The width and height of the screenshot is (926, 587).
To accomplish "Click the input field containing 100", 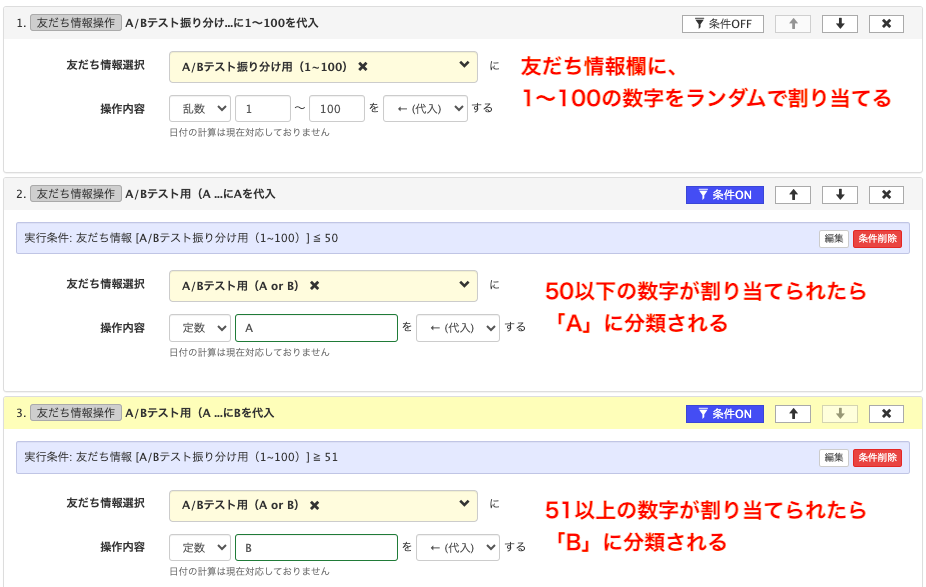I will click(x=337, y=108).
